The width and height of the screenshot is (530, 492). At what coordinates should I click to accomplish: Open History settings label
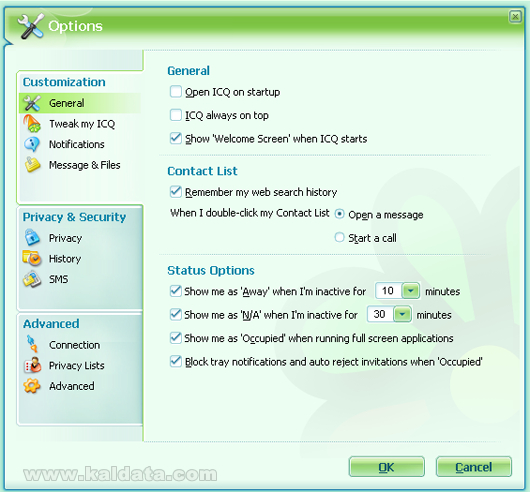click(x=65, y=259)
